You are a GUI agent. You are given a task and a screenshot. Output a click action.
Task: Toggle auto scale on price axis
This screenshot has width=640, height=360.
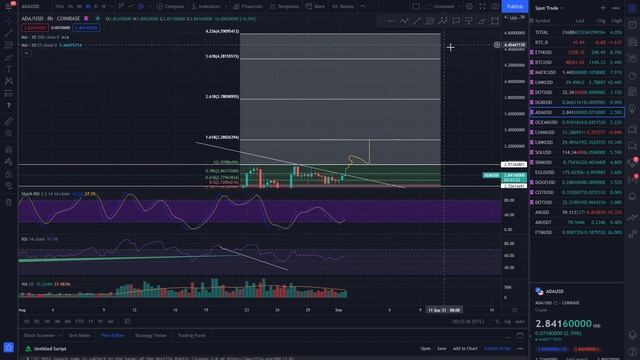[x=519, y=322]
